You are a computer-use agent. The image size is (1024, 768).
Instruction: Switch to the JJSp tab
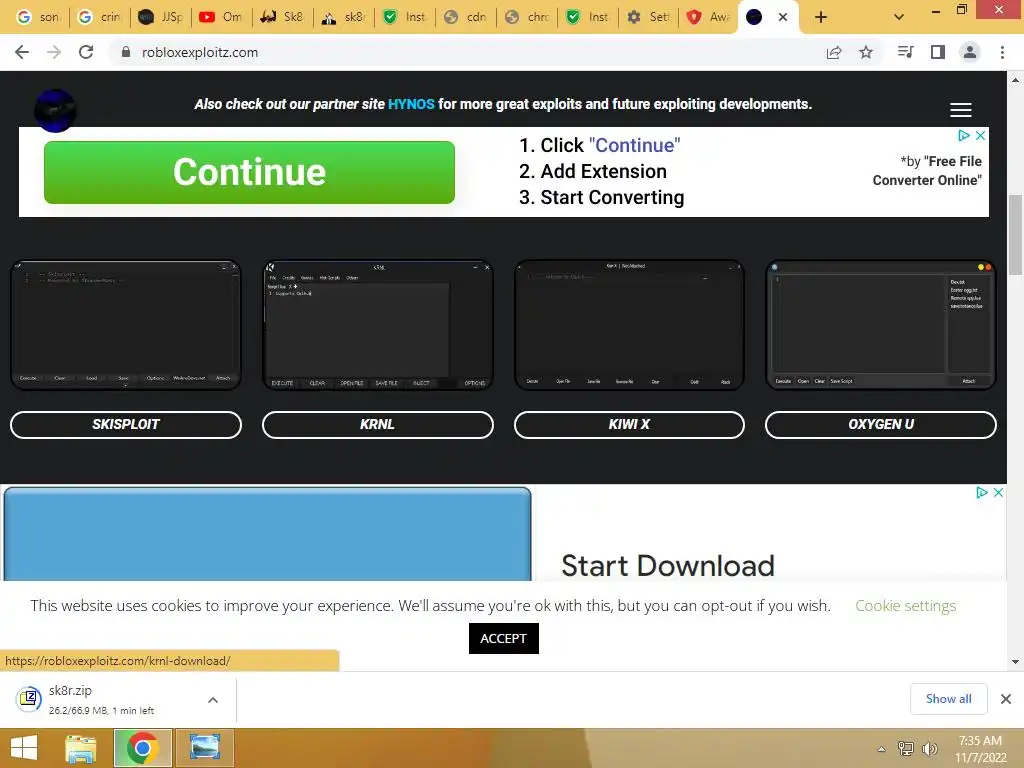click(160, 17)
